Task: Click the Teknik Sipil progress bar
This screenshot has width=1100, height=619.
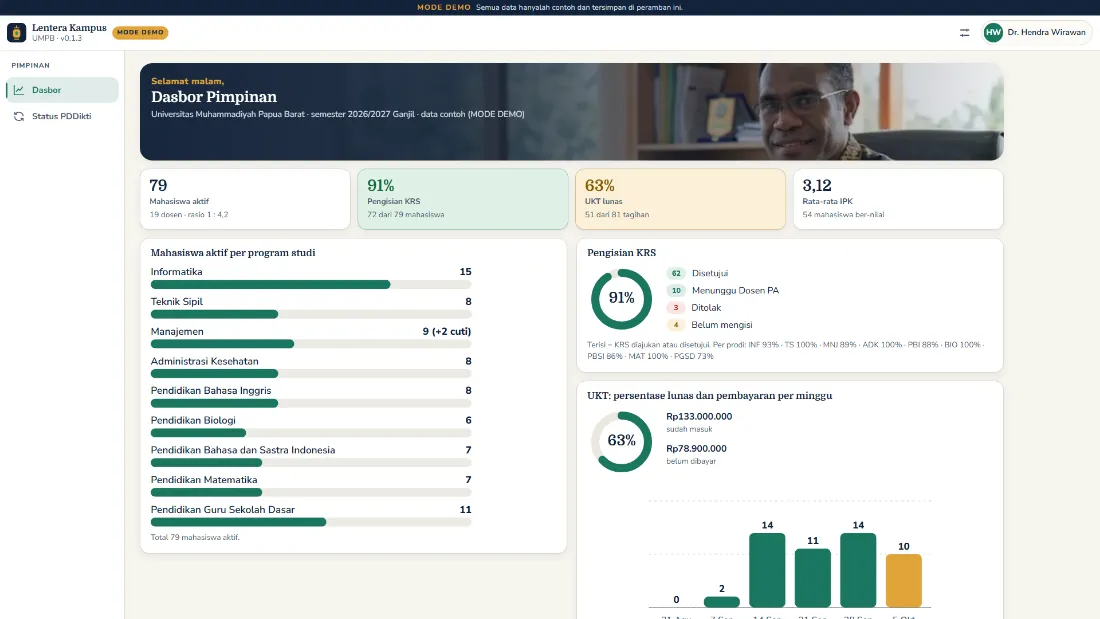Action: [x=311, y=314]
